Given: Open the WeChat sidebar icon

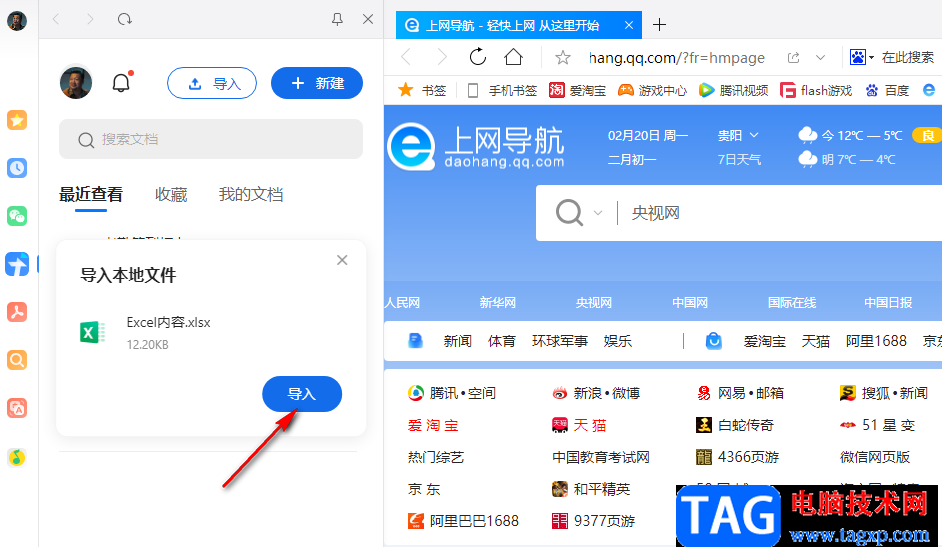Looking at the screenshot, I should coord(17,216).
